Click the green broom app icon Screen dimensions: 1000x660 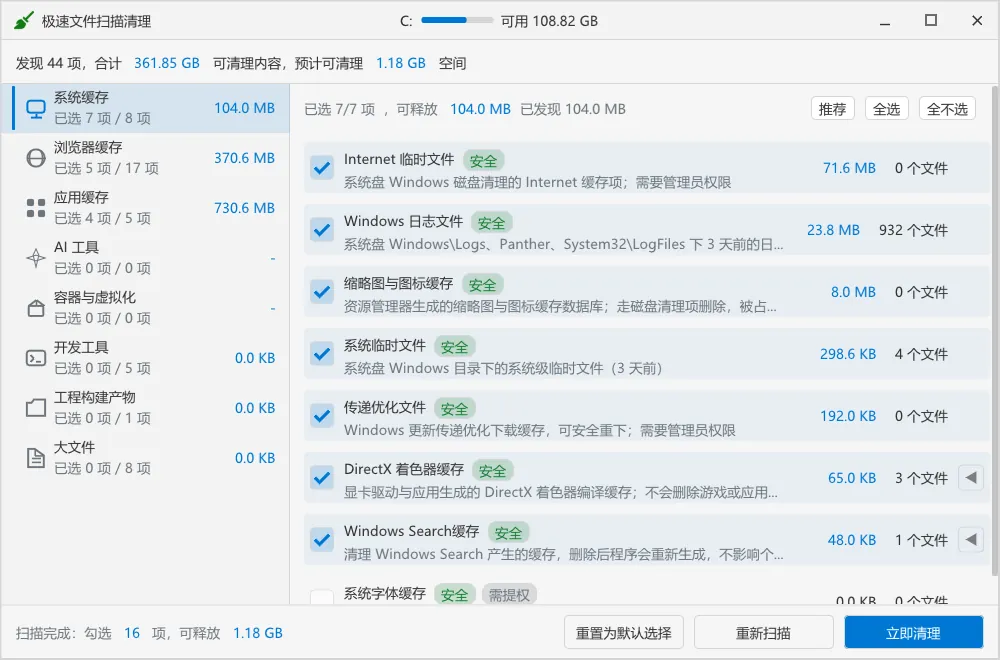click(x=24, y=21)
